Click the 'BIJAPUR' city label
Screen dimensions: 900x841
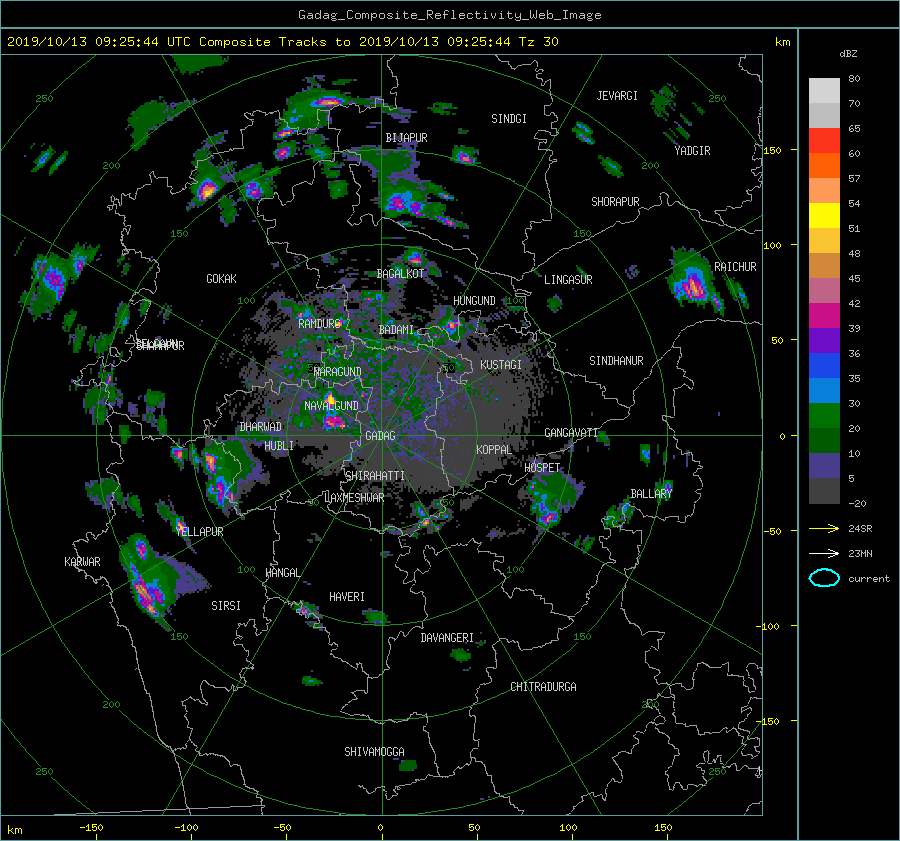(406, 138)
